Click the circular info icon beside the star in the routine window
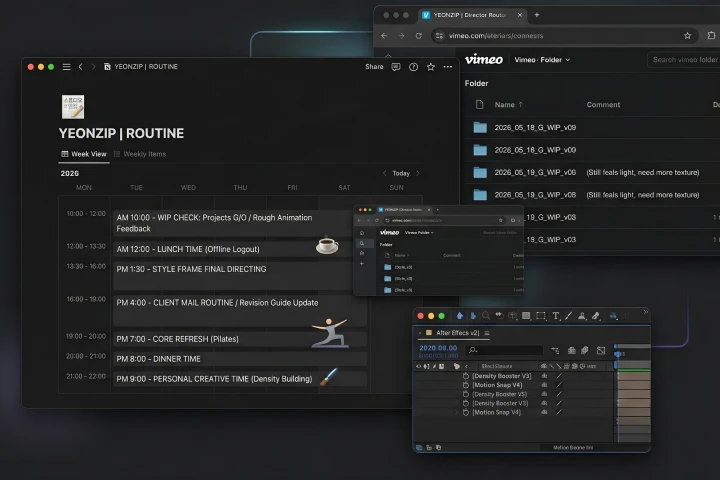 click(413, 67)
